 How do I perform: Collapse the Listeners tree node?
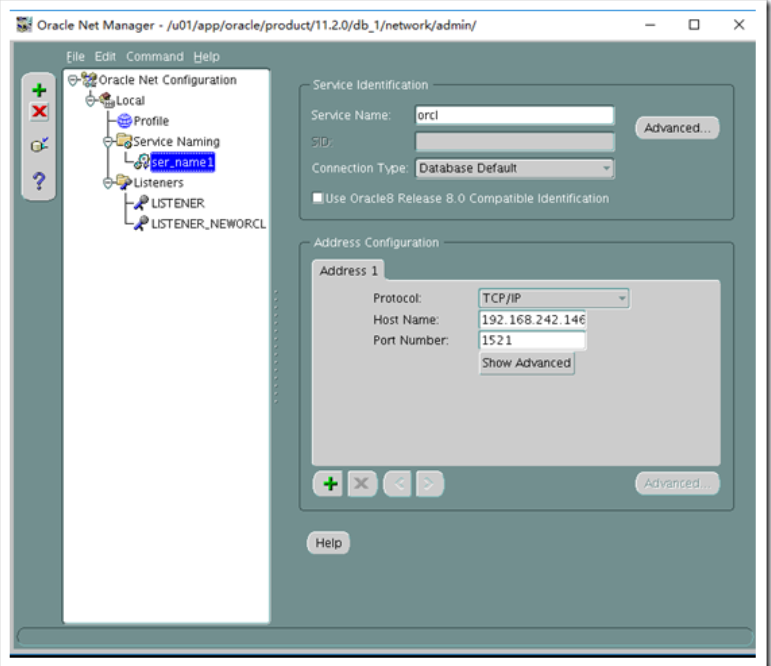tap(108, 183)
